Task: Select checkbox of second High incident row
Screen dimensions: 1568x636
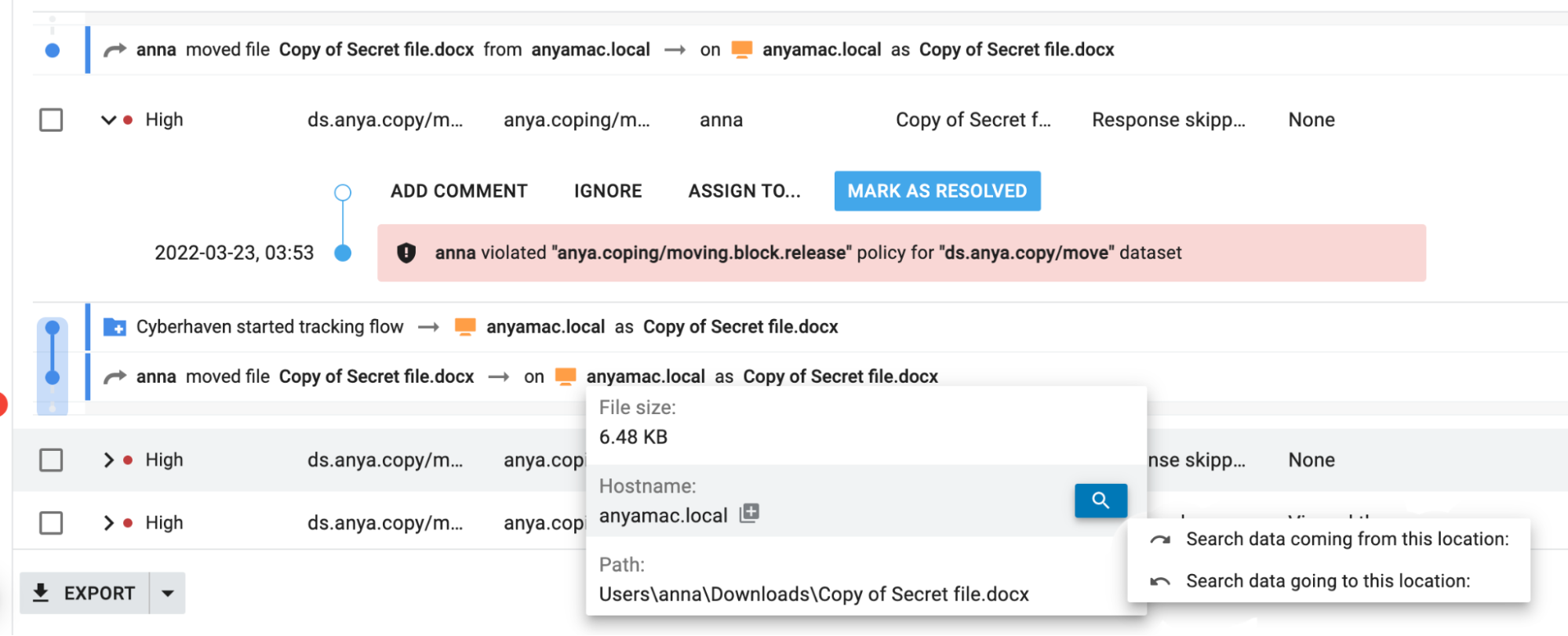Action: pos(51,460)
